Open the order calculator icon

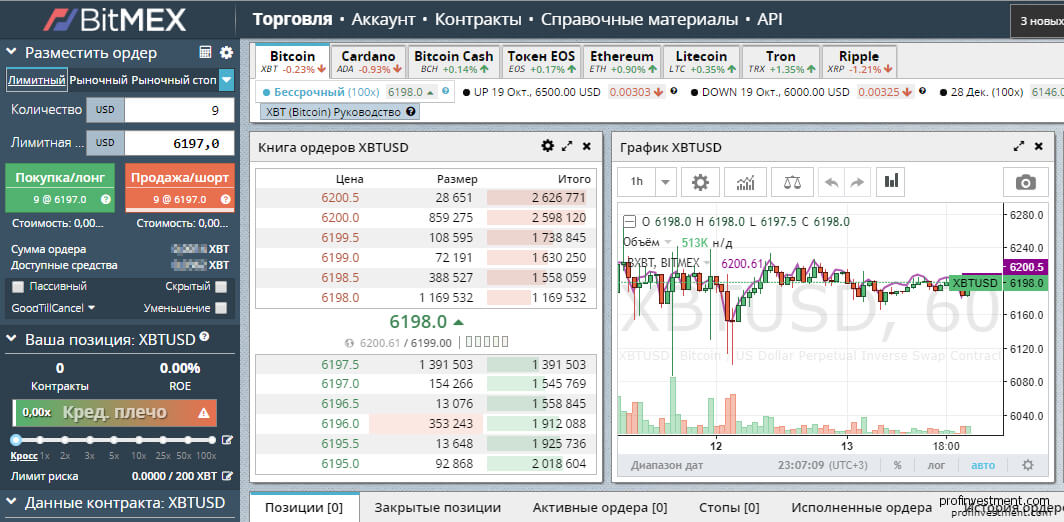206,53
